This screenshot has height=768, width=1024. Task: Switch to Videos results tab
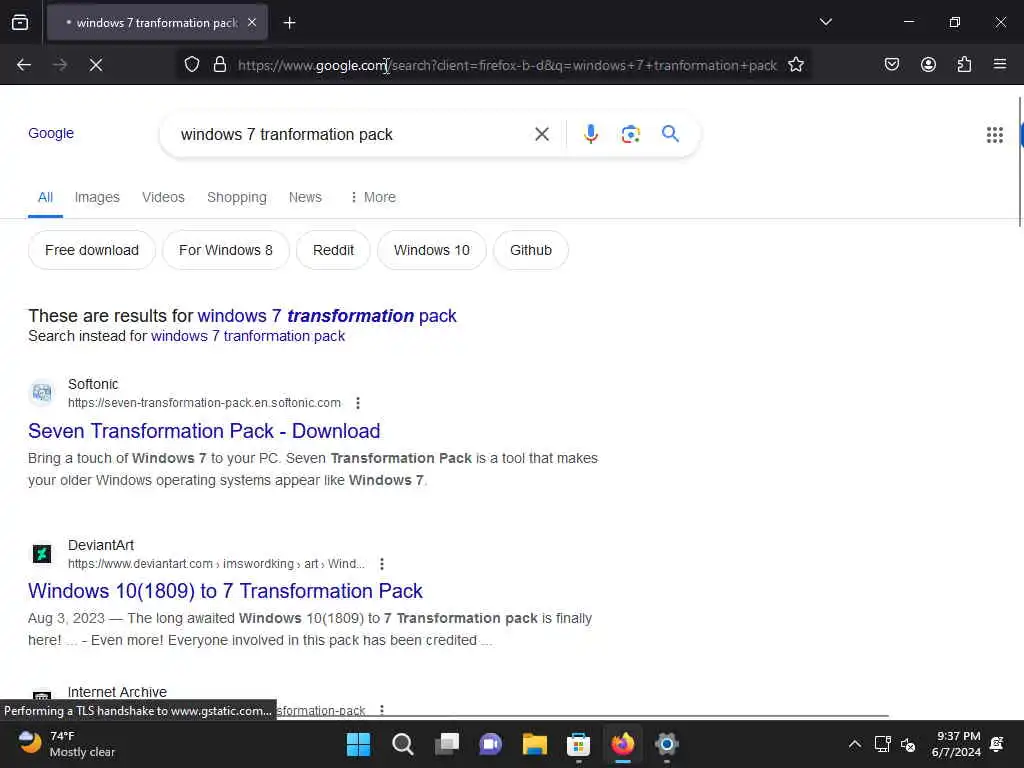[x=163, y=197]
